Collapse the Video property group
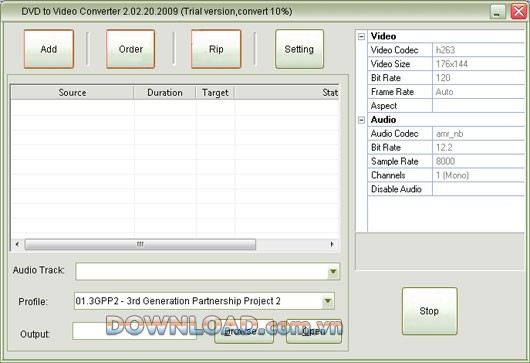This screenshot has width=530, height=363. (x=361, y=36)
